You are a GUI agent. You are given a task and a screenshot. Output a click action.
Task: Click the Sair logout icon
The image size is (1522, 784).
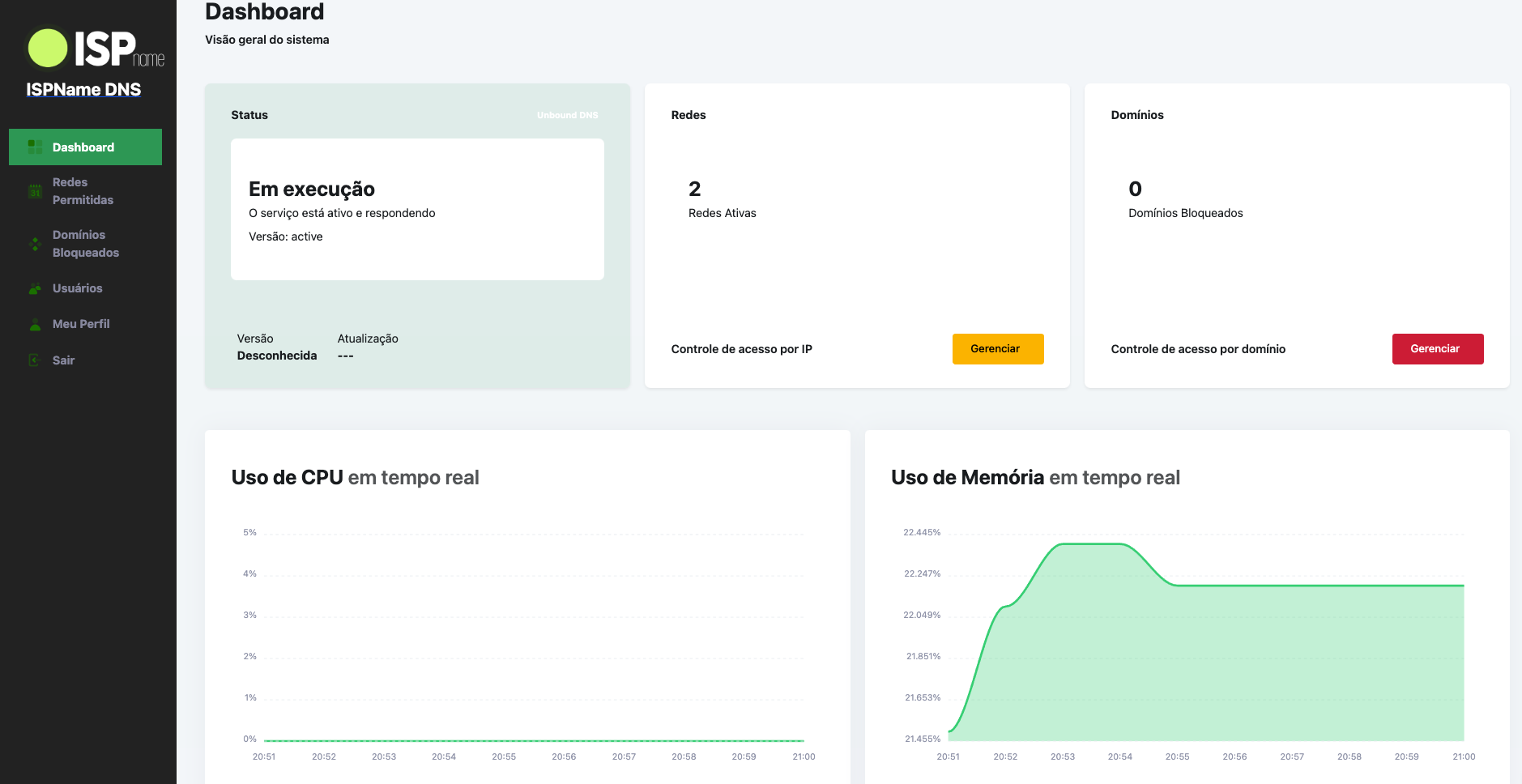35,360
